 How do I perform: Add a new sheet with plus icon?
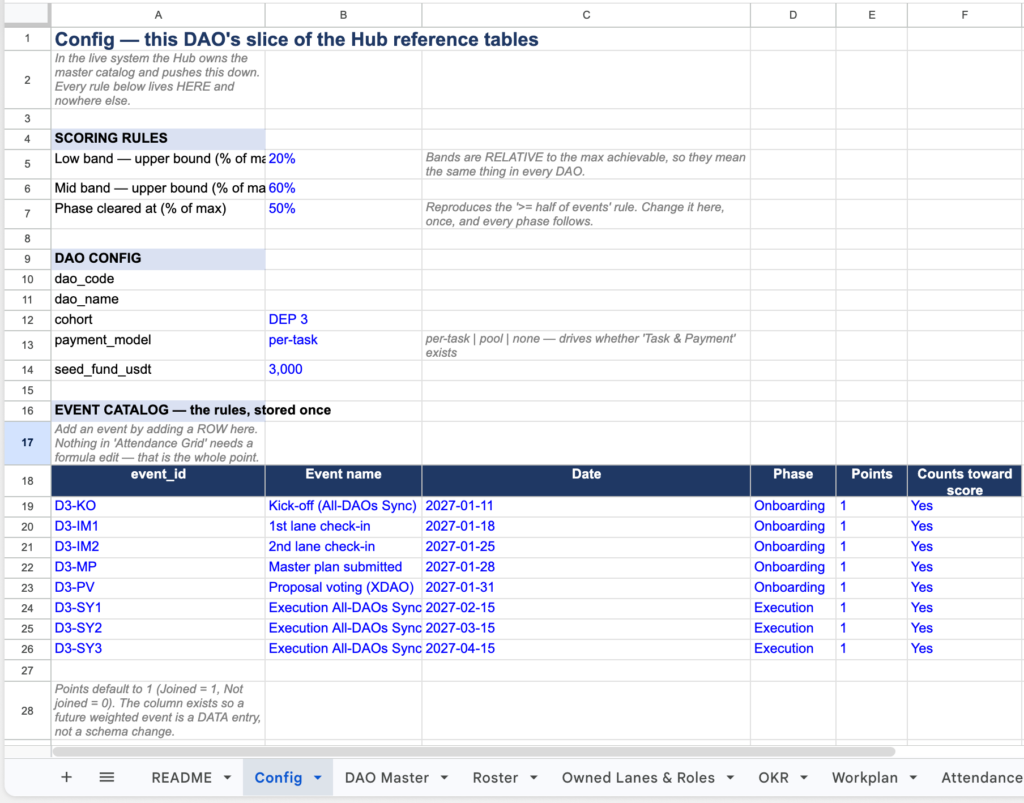(x=66, y=777)
